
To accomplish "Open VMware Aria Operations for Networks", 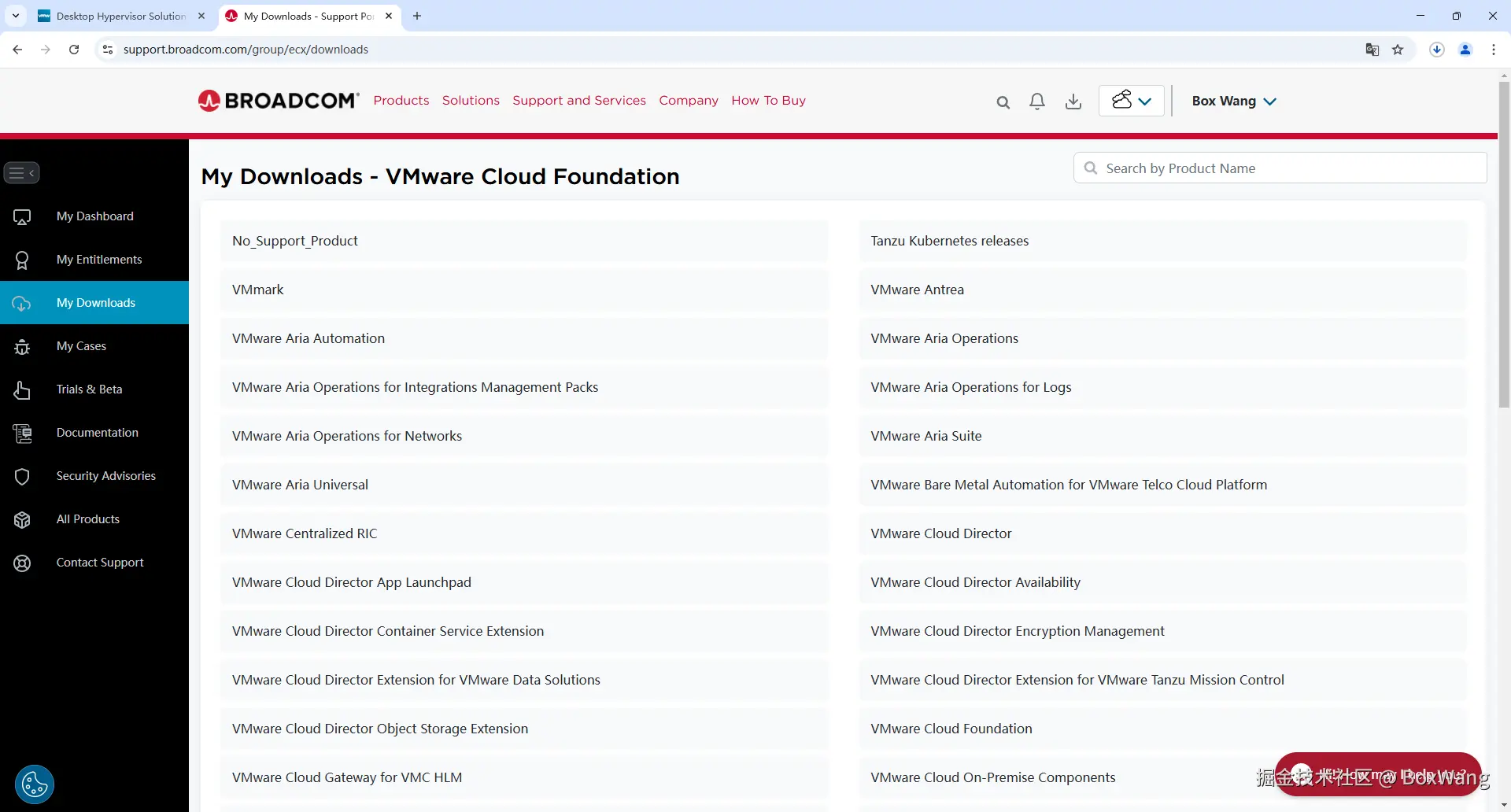I will [524, 436].
